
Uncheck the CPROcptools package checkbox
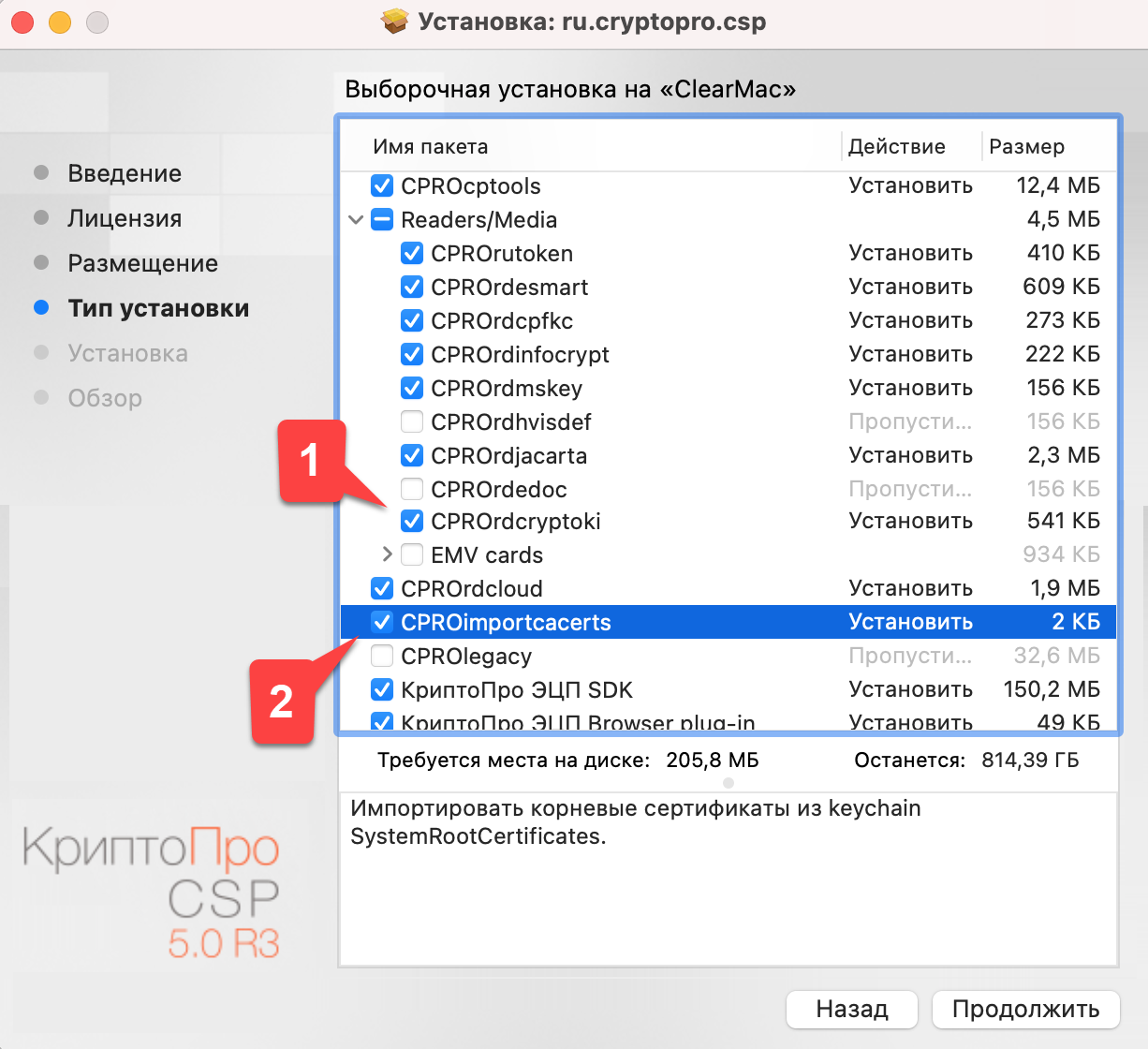click(382, 185)
